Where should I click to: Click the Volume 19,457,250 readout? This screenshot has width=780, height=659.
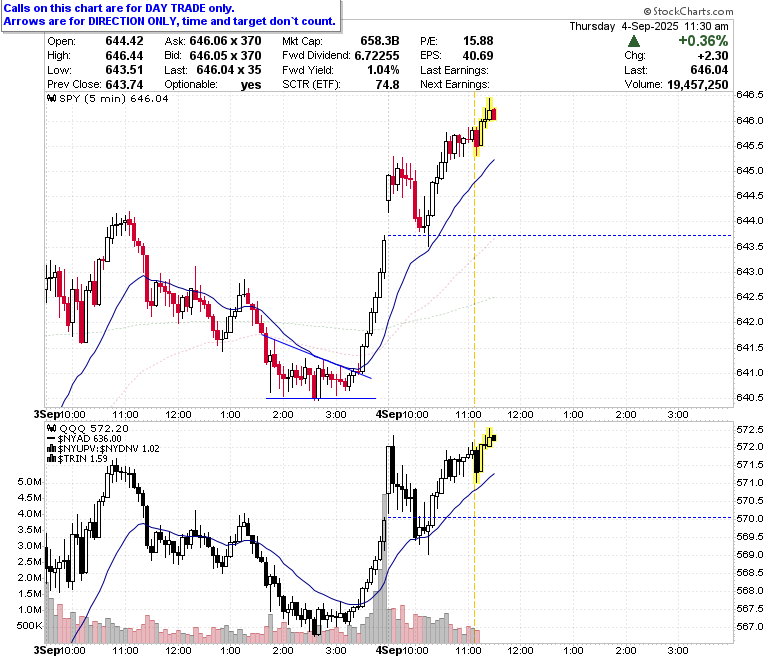click(677, 85)
